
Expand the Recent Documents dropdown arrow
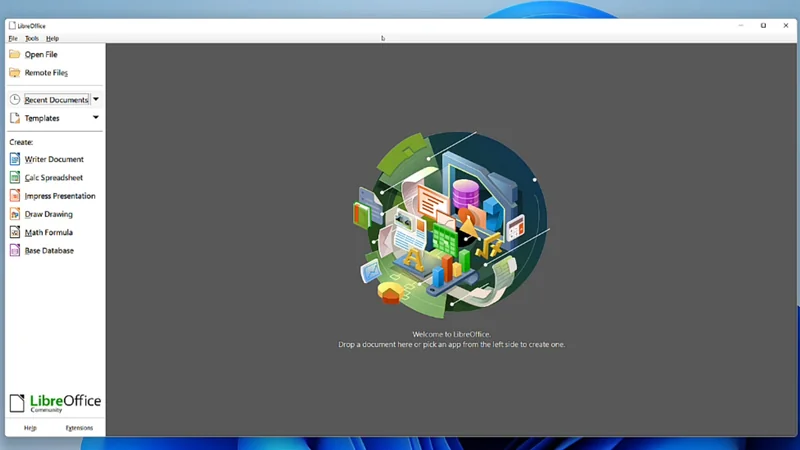pos(96,100)
